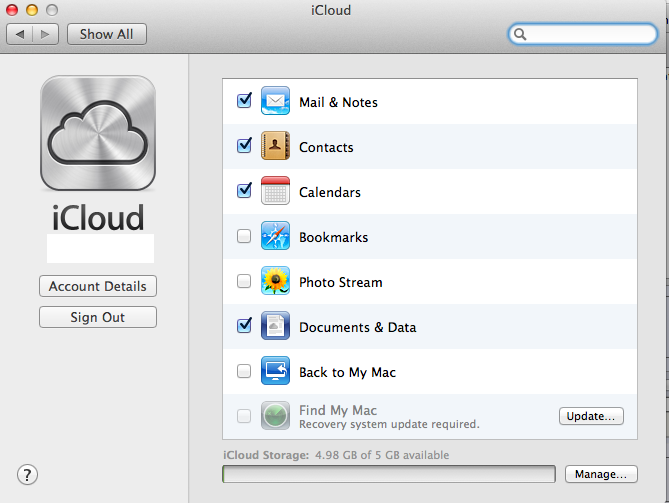Go forward with the right arrow
Screen dimensions: 669x503
pyautogui.click(x=45, y=34)
